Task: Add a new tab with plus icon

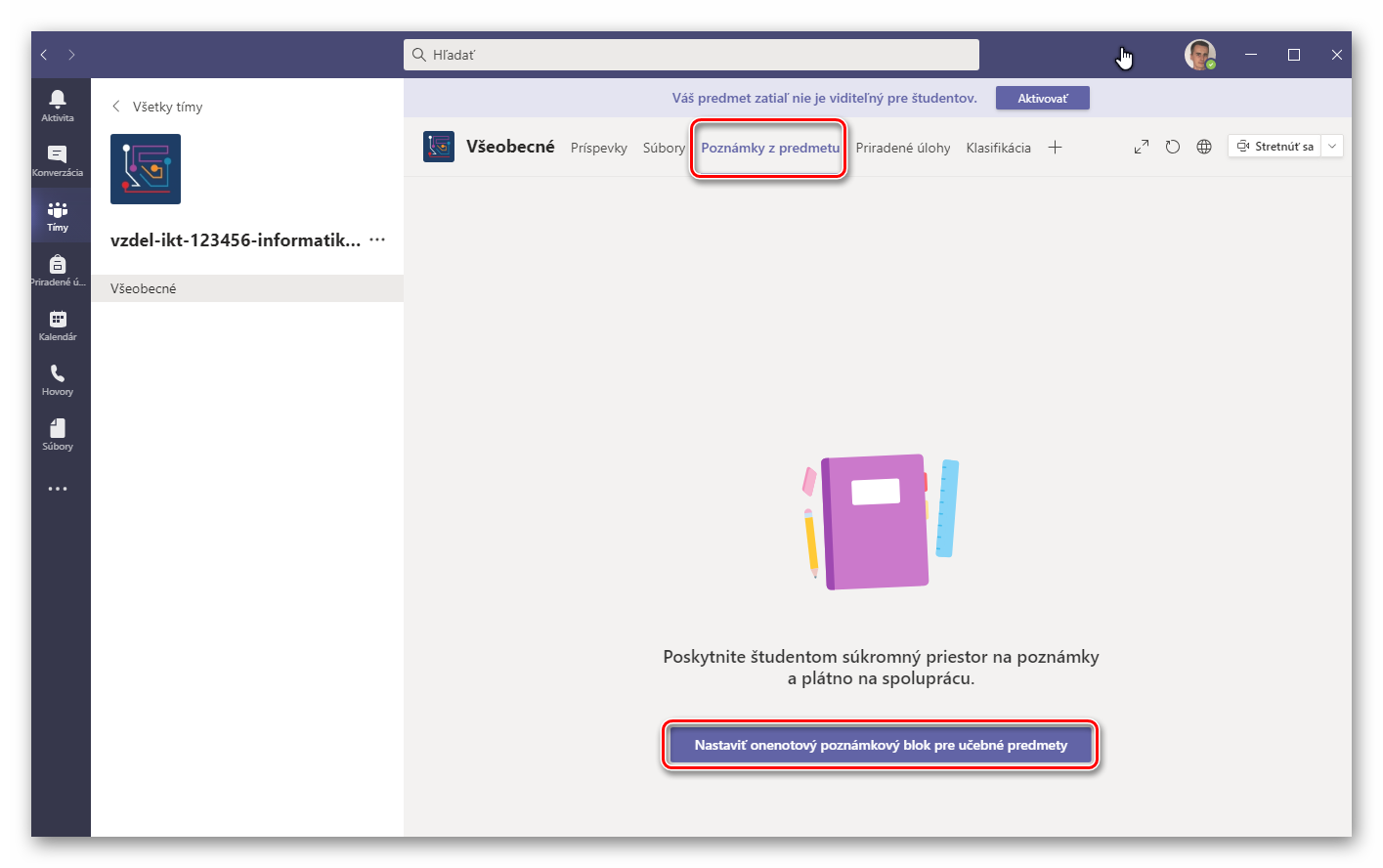Action: 1055,148
